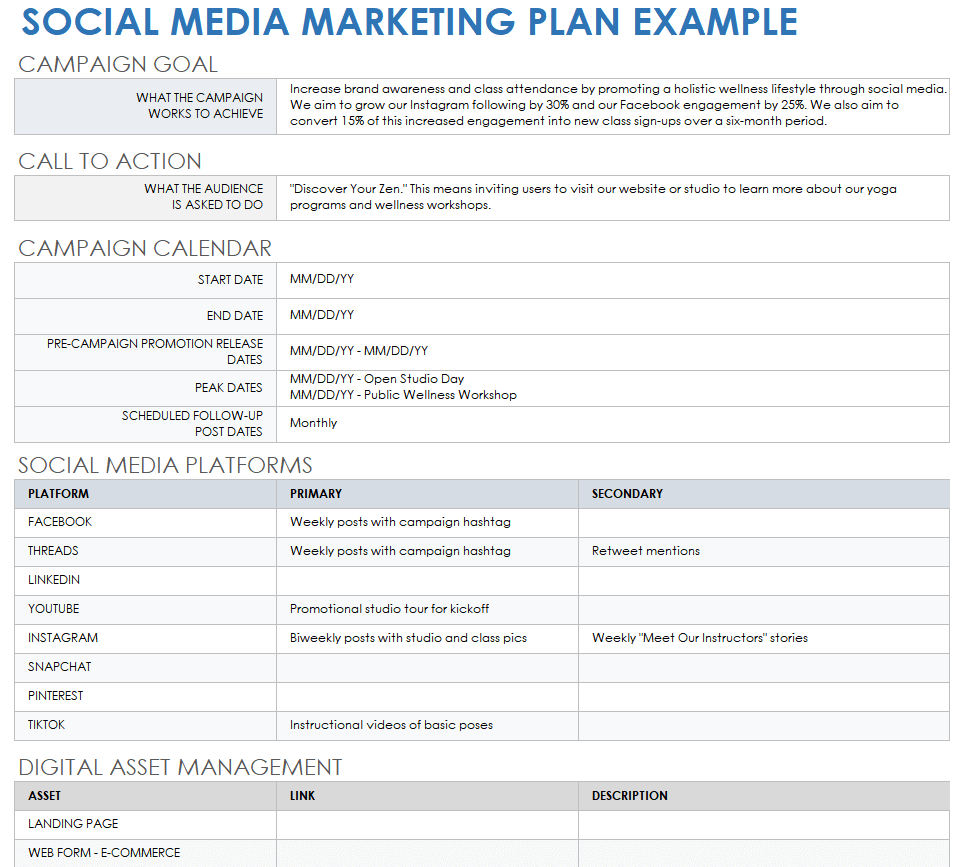Click the PRIMARY column header

click(x=427, y=494)
